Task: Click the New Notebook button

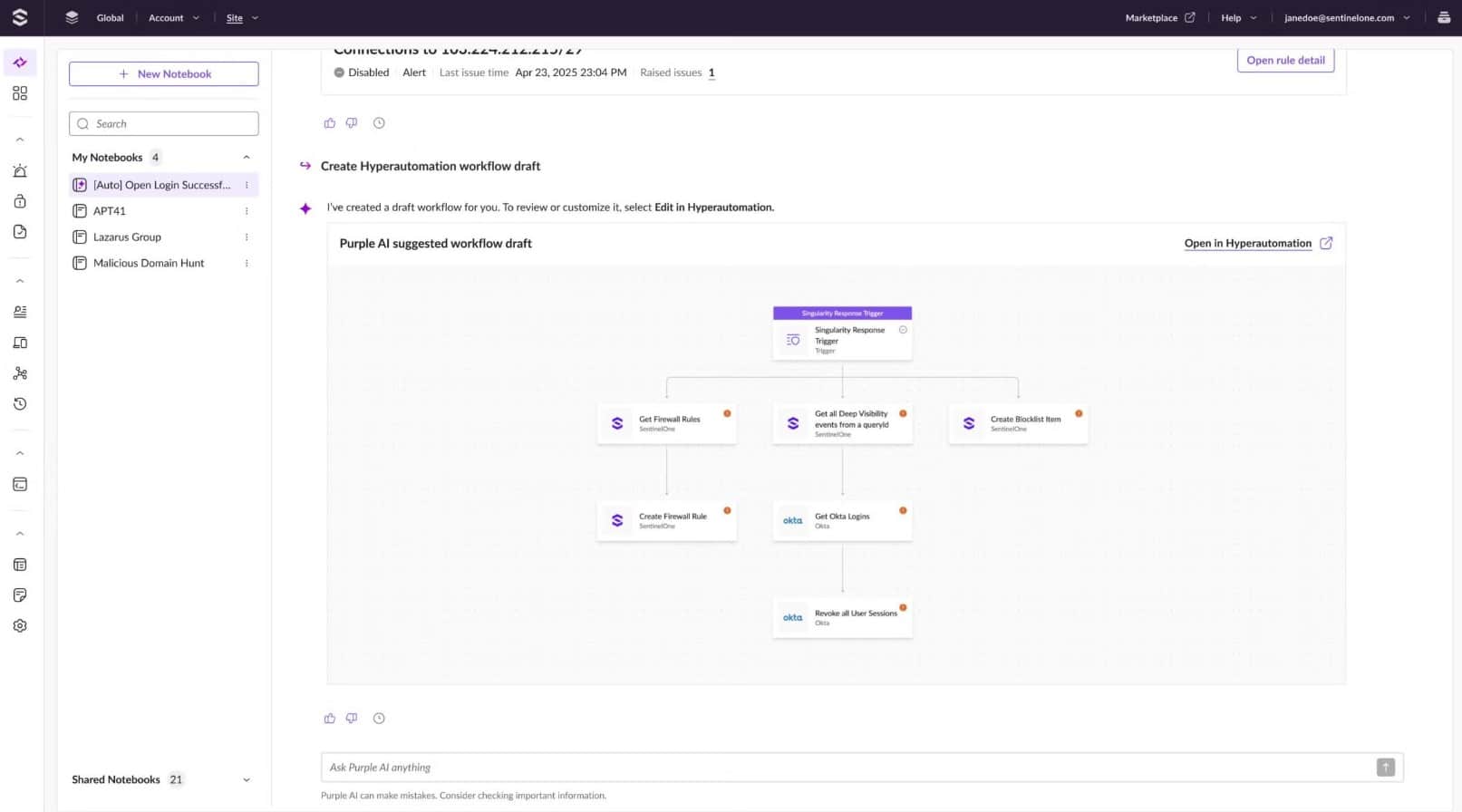Action: click(x=164, y=74)
